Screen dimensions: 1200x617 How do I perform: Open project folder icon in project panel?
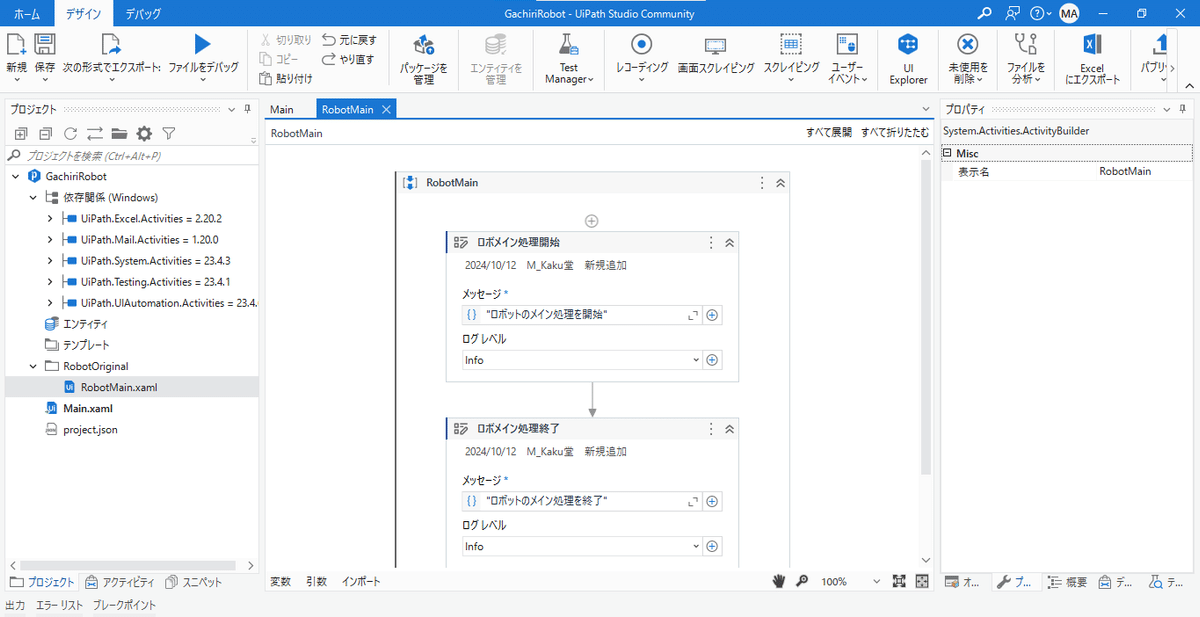(119, 133)
